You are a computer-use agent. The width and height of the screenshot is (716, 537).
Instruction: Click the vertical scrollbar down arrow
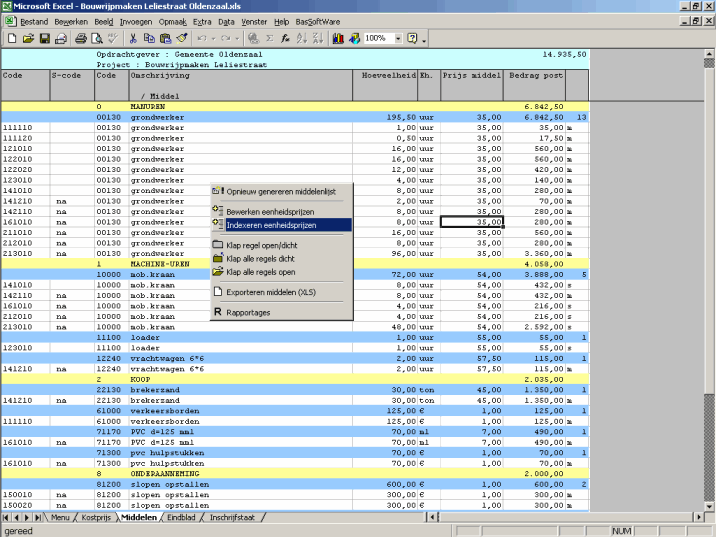[x=709, y=505]
